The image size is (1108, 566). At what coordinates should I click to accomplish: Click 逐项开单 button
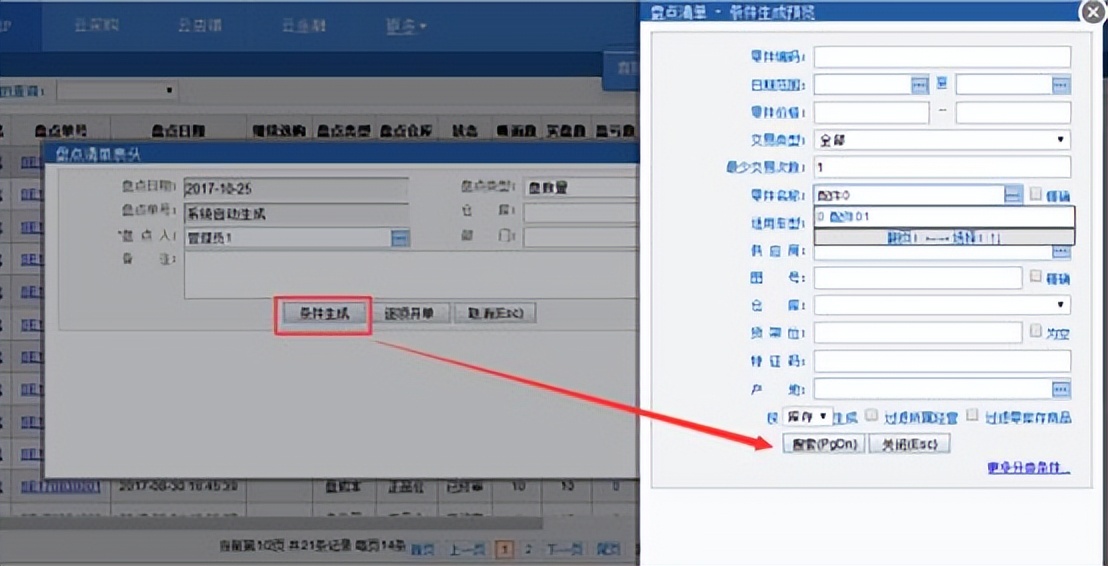[408, 313]
